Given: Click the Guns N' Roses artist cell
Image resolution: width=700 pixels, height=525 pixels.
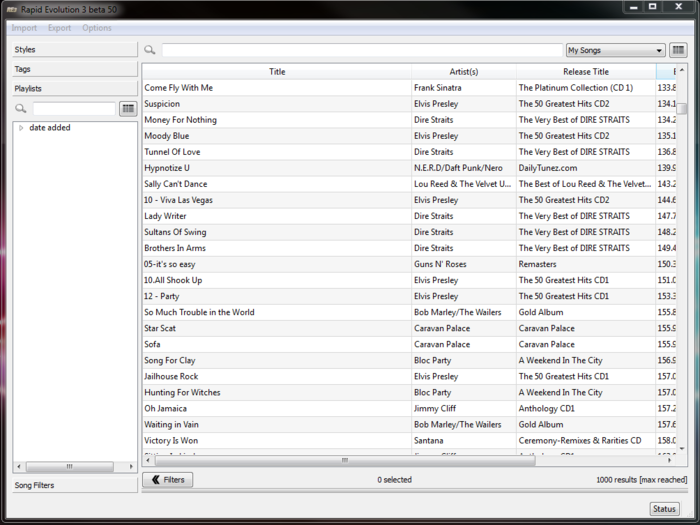Looking at the screenshot, I should coord(464,265).
